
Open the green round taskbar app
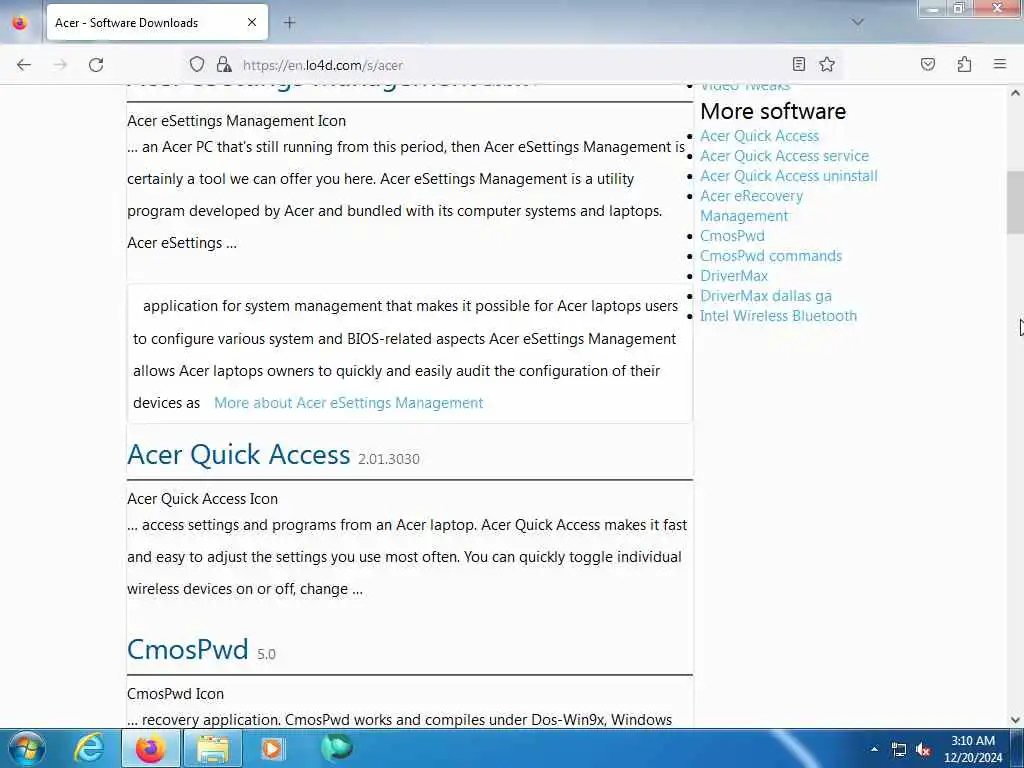337,748
